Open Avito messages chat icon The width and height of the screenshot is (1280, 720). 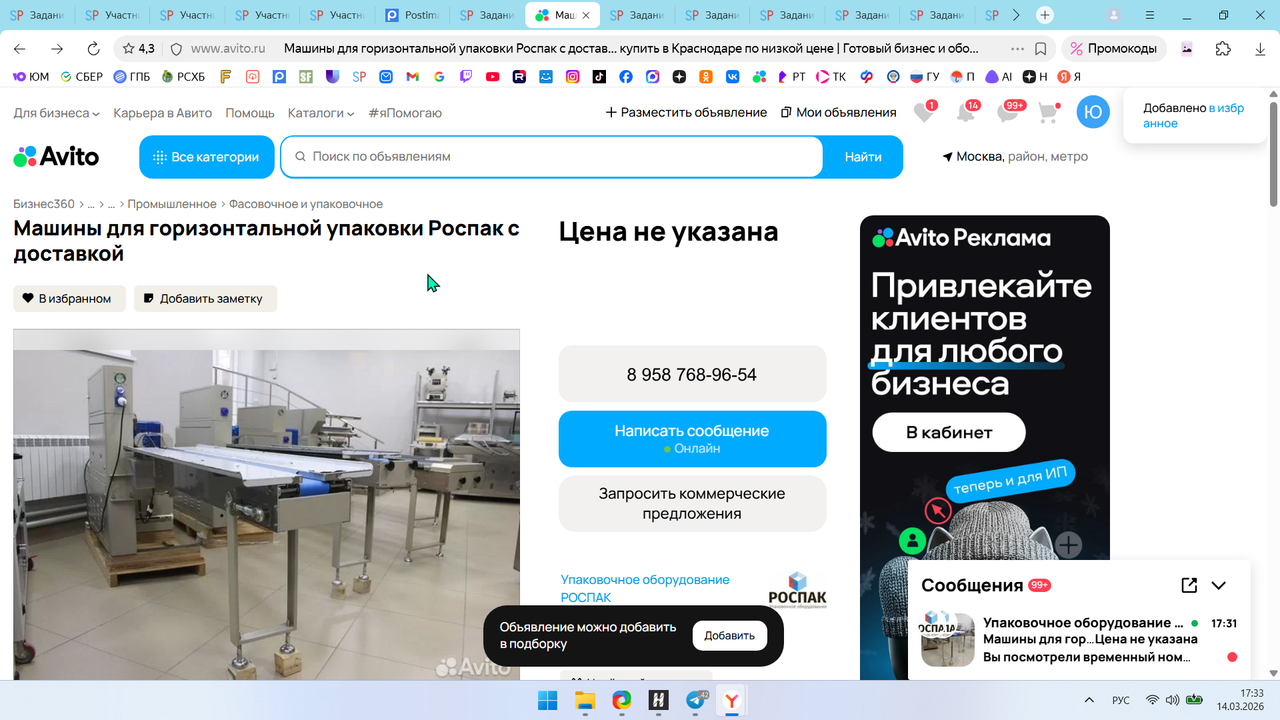[x=1008, y=113]
